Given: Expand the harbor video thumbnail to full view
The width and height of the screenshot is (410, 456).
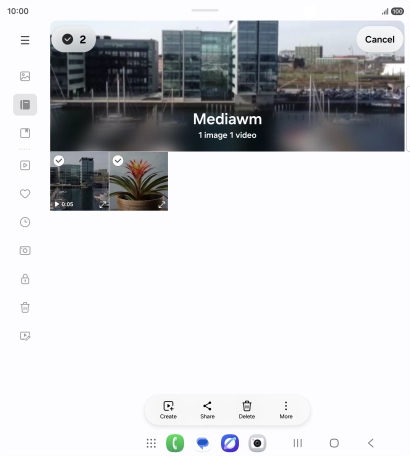Looking at the screenshot, I should pyautogui.click(x=103, y=204).
